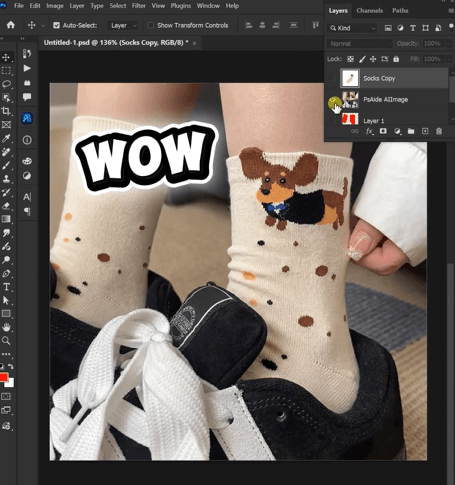
Task: Add a layer mask
Action: pos(383,131)
